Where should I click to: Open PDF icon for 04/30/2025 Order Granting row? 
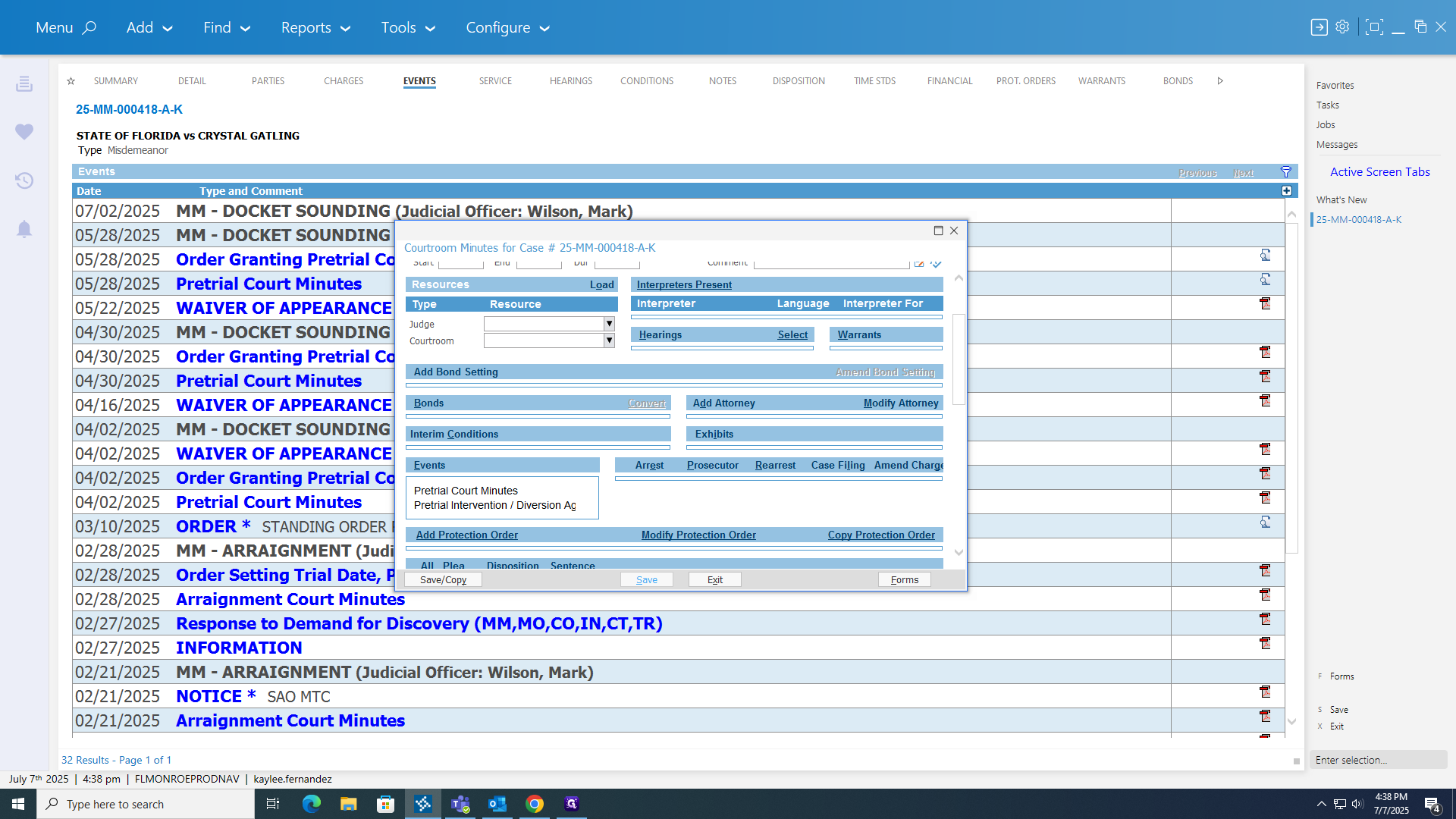point(1265,353)
